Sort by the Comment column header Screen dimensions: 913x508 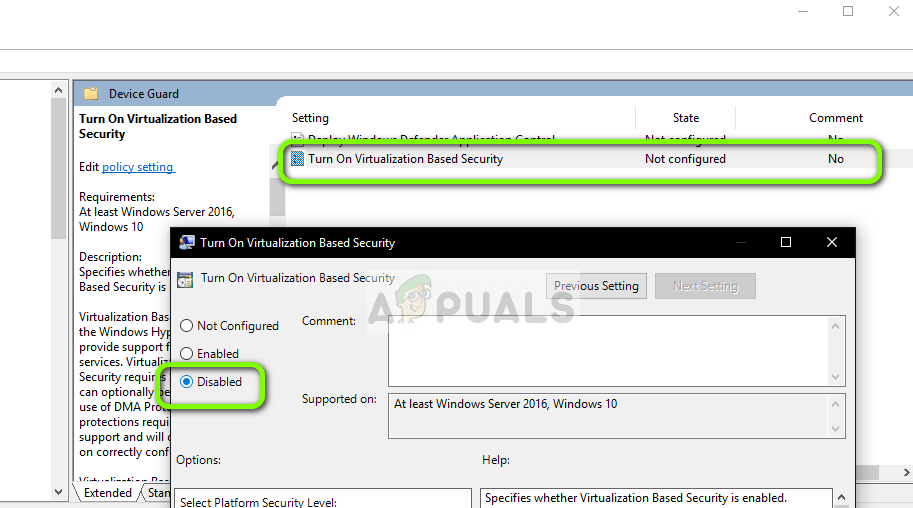click(836, 118)
